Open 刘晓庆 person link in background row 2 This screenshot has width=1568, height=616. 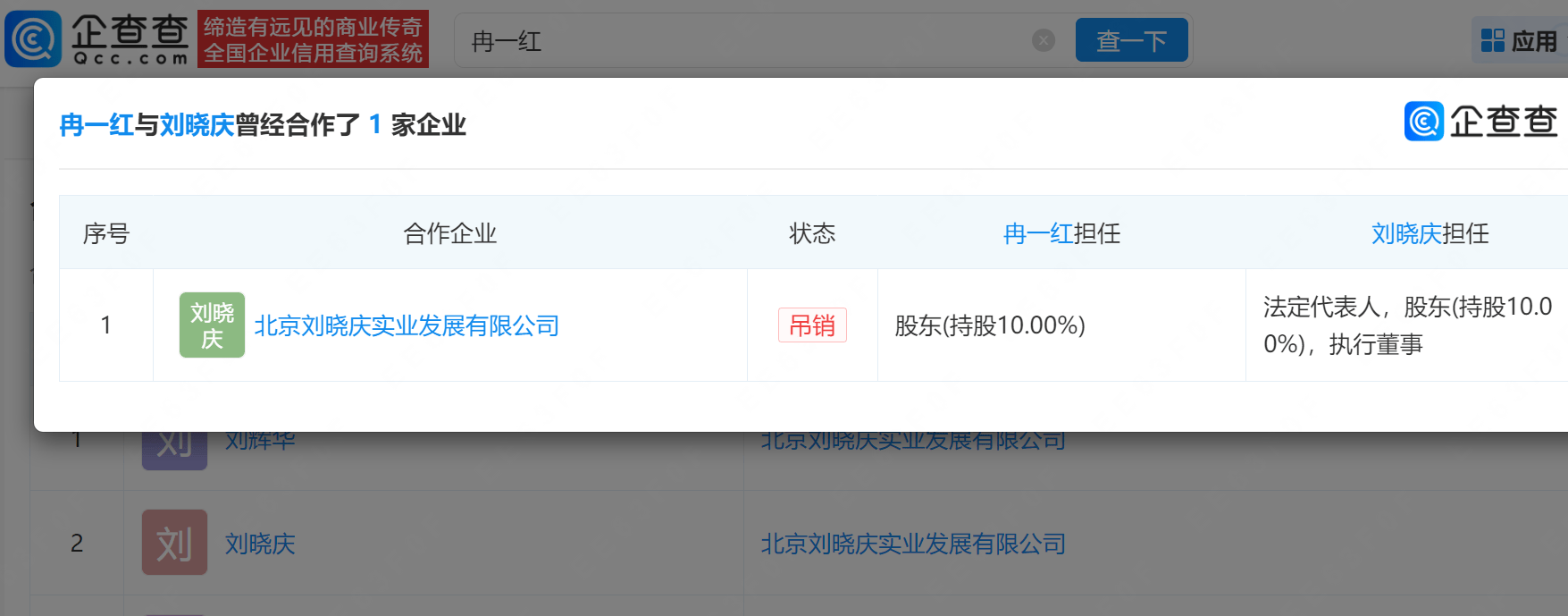260,544
